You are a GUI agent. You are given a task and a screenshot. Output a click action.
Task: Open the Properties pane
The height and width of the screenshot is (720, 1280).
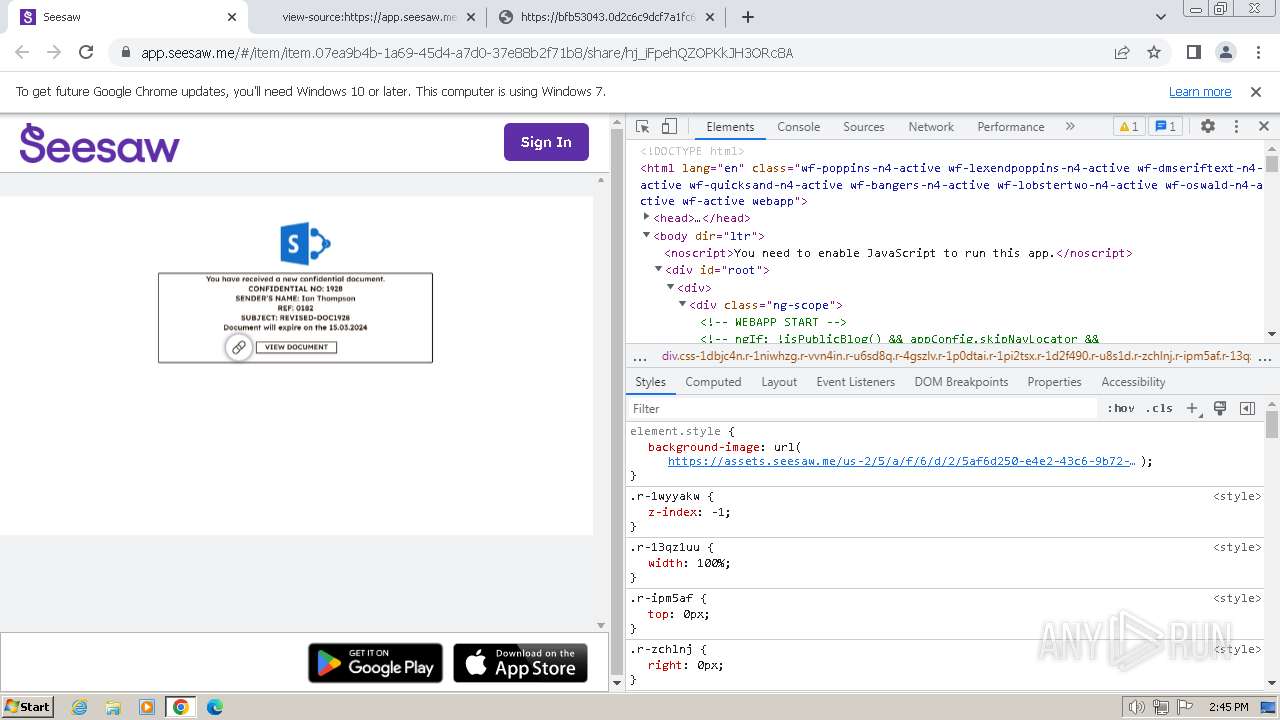pyautogui.click(x=1054, y=382)
